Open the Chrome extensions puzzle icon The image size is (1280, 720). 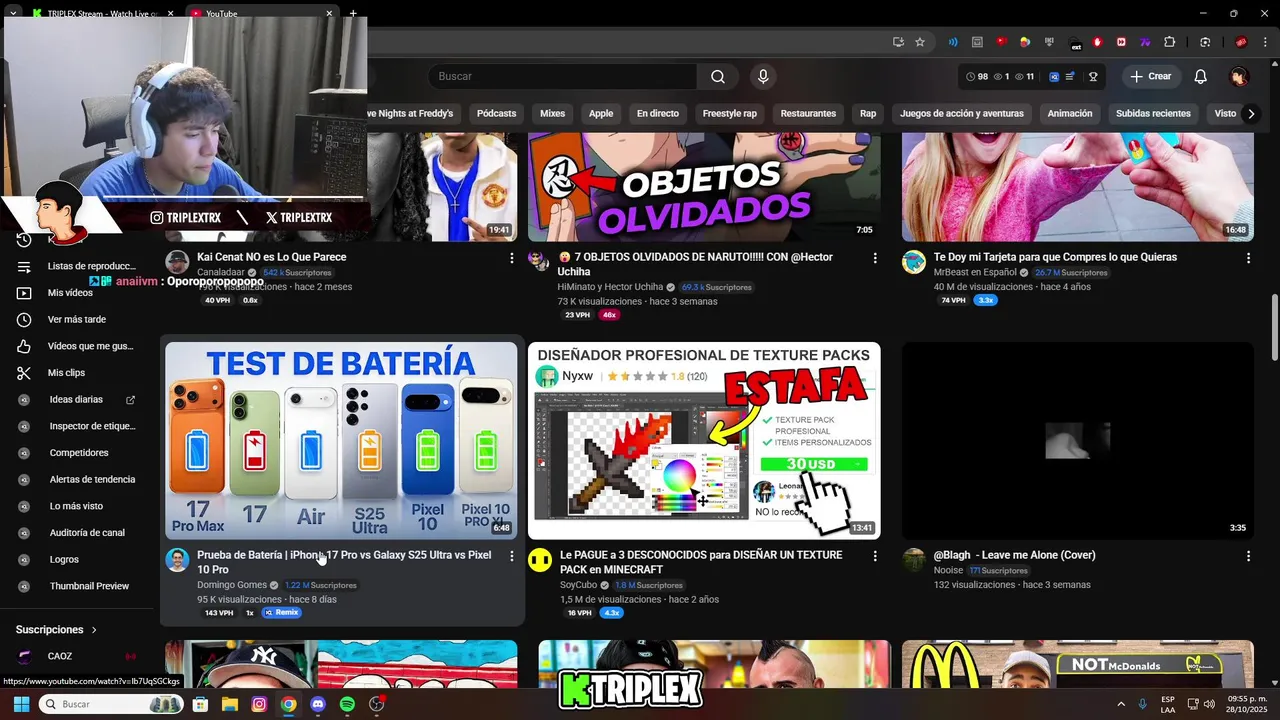1169,42
